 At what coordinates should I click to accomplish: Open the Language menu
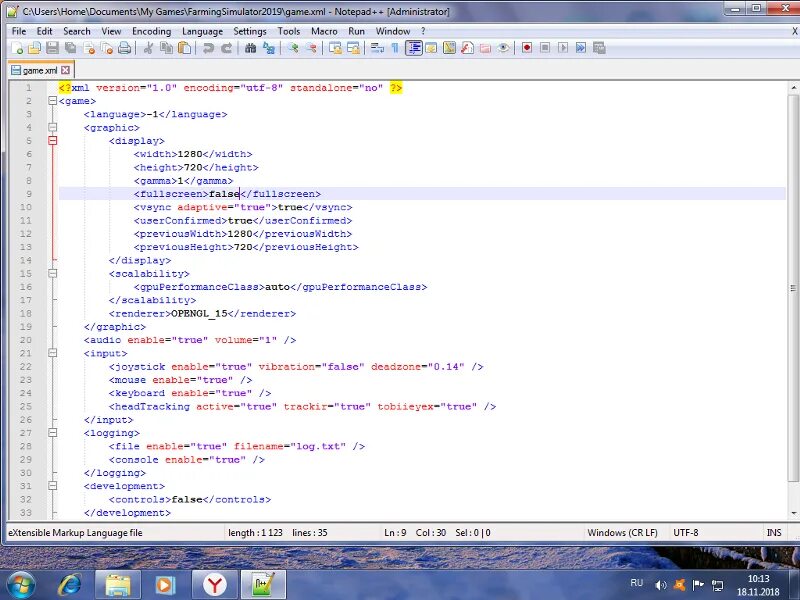202,31
